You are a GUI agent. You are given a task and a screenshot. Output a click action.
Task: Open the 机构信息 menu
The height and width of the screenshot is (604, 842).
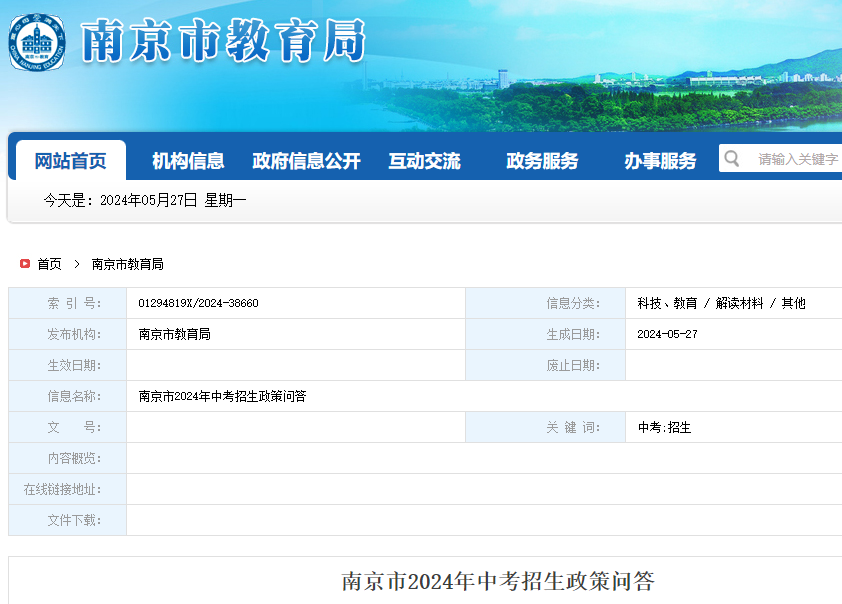tap(188, 161)
